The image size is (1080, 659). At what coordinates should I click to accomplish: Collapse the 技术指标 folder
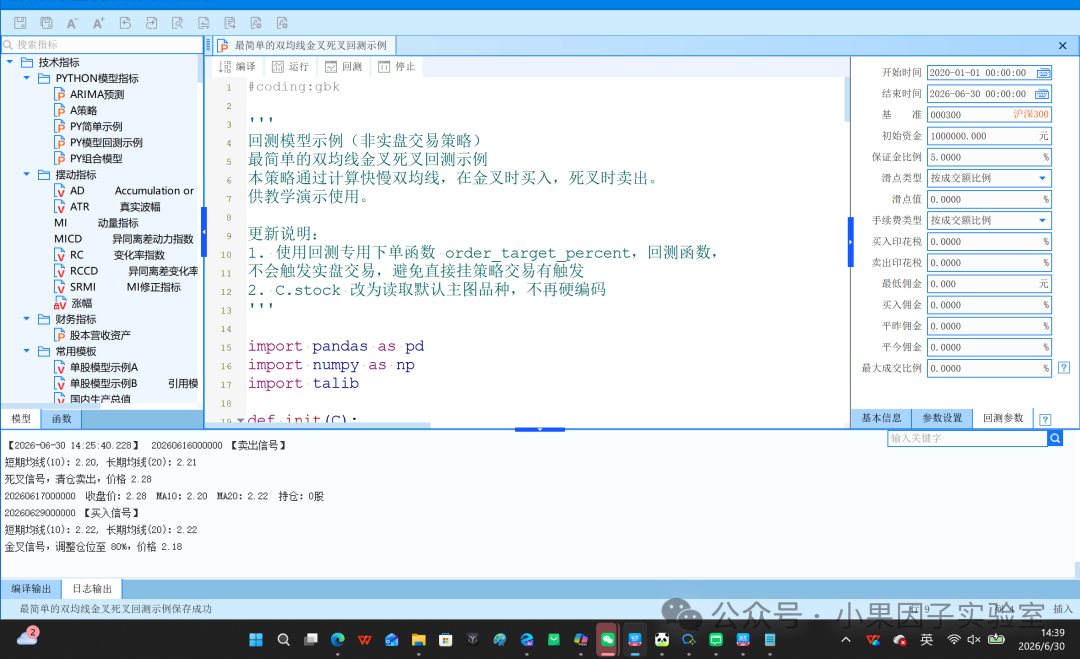click(10, 62)
